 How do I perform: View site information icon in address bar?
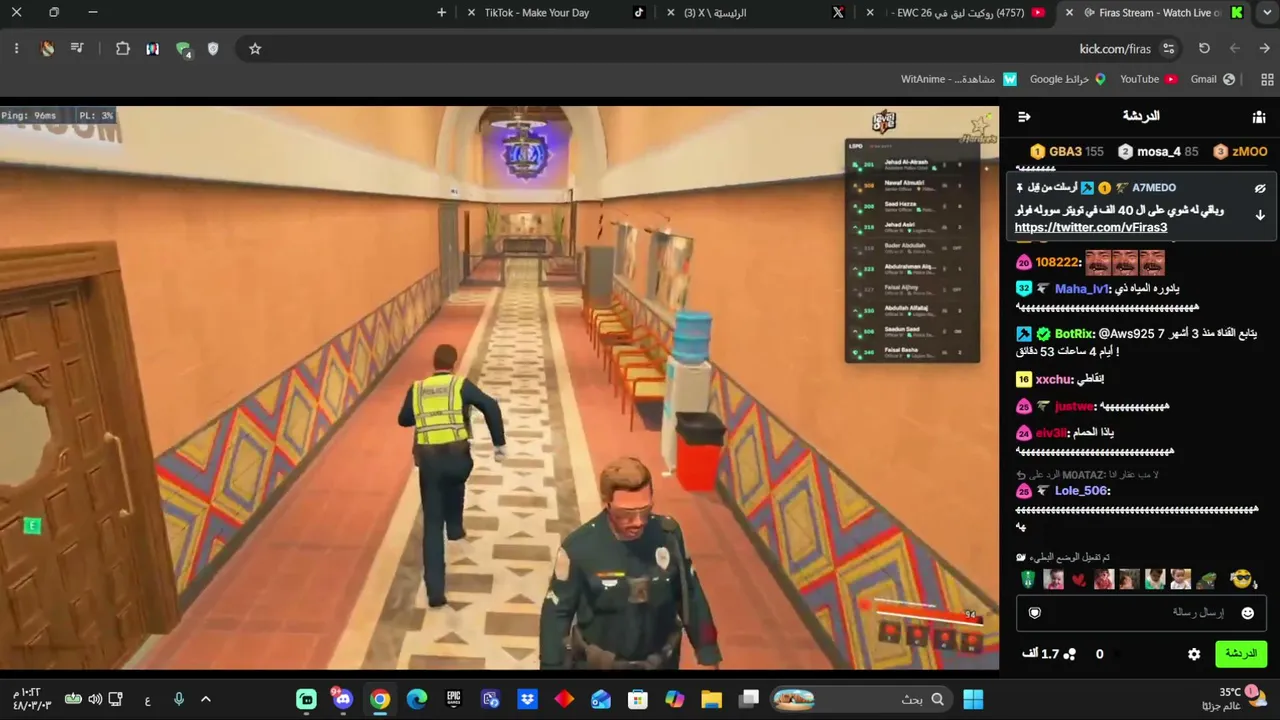tap(1169, 48)
